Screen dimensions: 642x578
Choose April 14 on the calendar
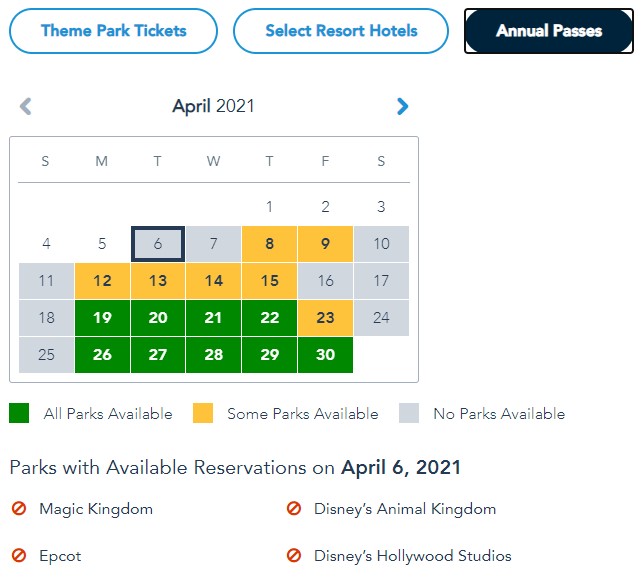(214, 281)
